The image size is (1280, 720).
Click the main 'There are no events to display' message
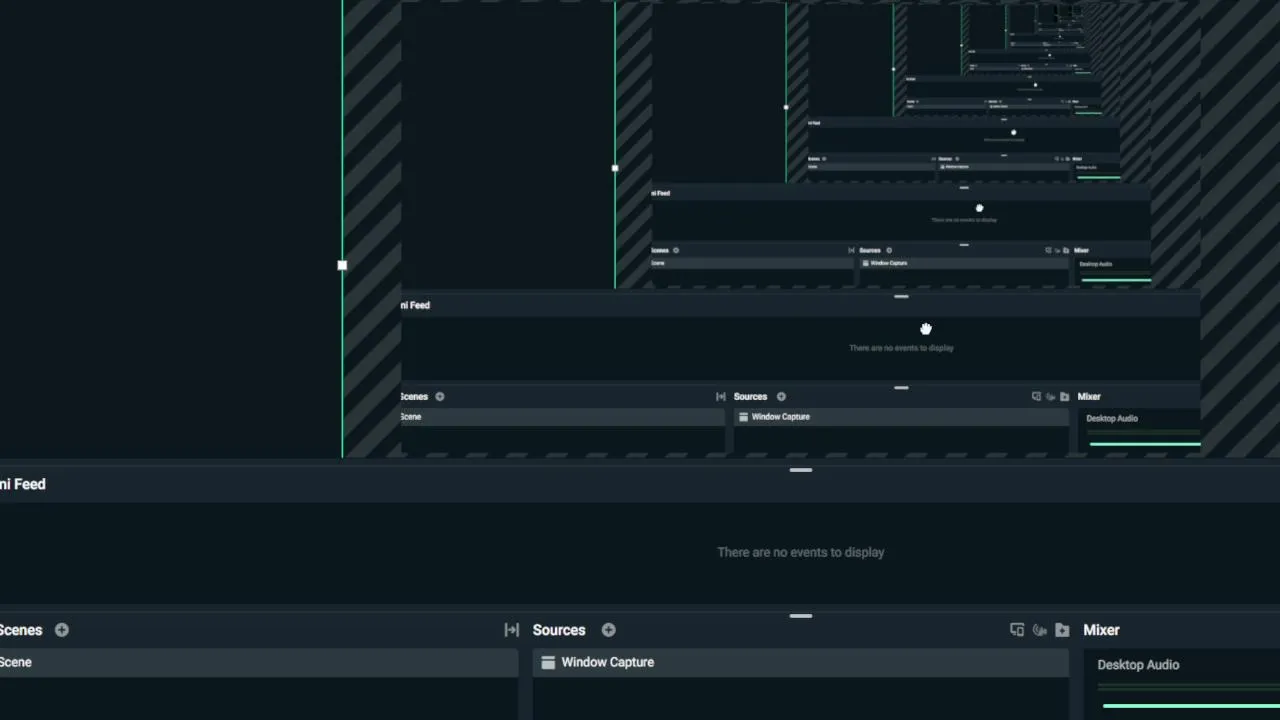pyautogui.click(x=801, y=552)
